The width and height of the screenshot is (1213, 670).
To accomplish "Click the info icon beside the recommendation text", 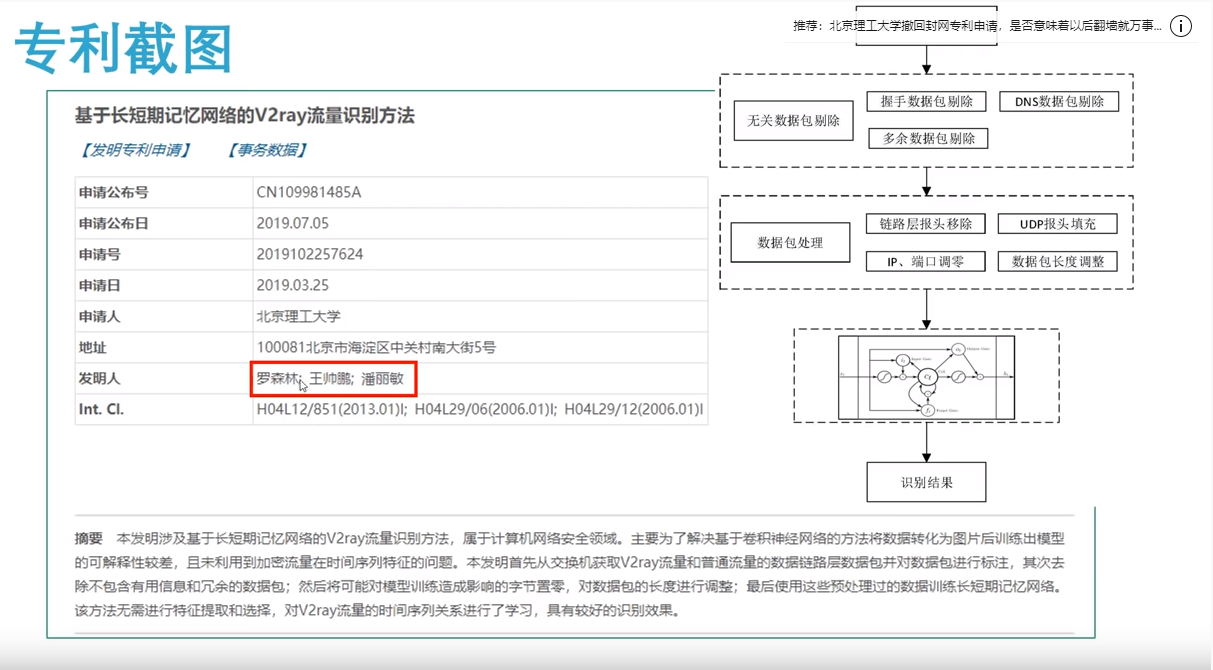I will point(1181,27).
